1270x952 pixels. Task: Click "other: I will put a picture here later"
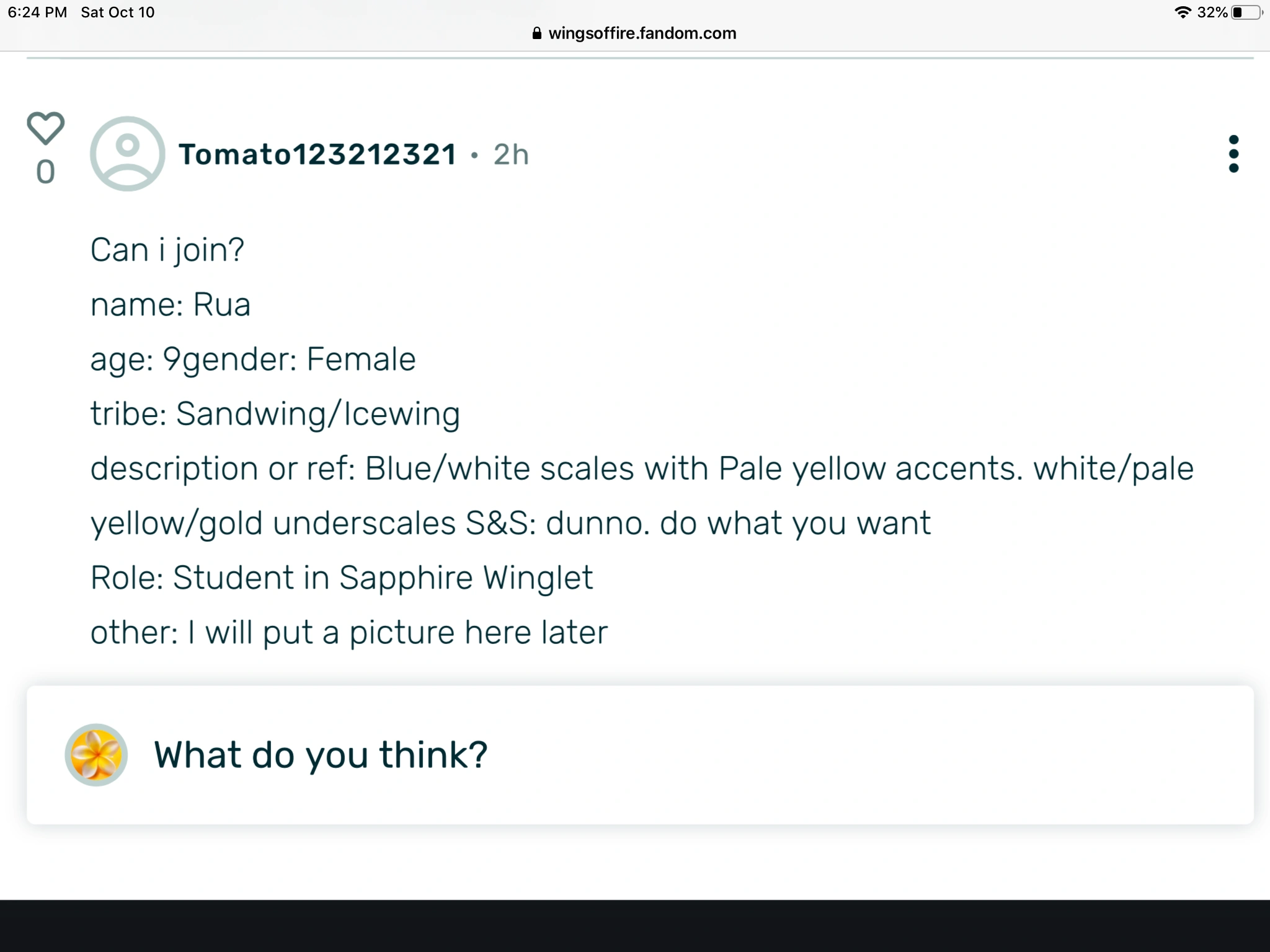pos(349,633)
